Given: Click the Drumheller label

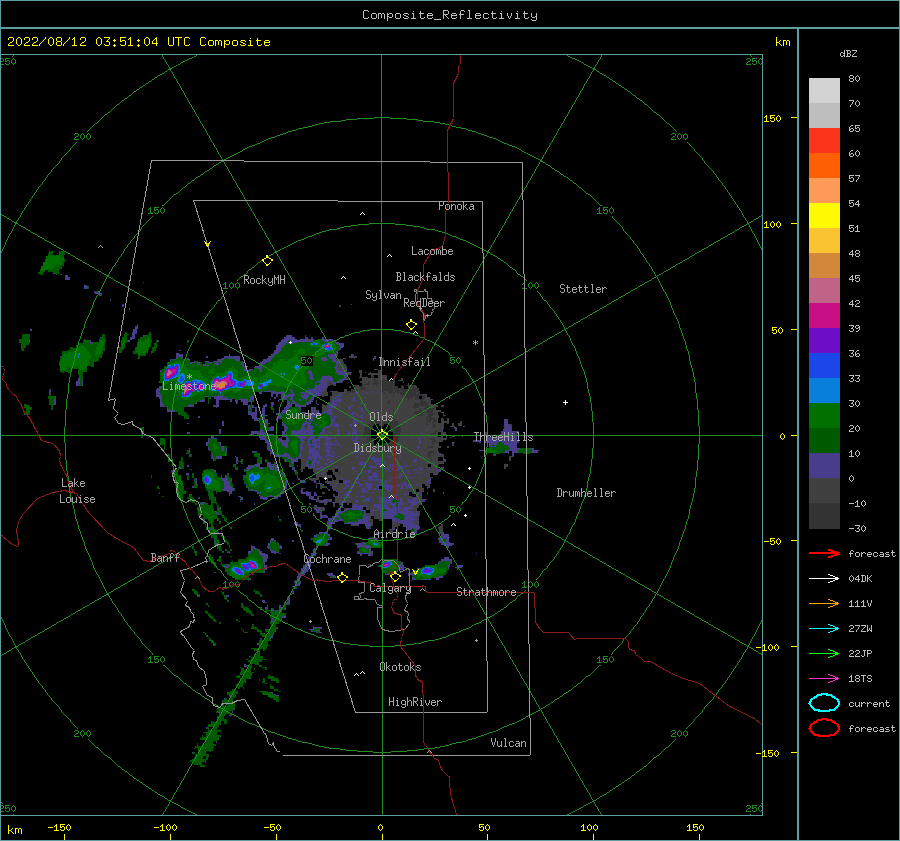Looking at the screenshot, I should click(586, 493).
